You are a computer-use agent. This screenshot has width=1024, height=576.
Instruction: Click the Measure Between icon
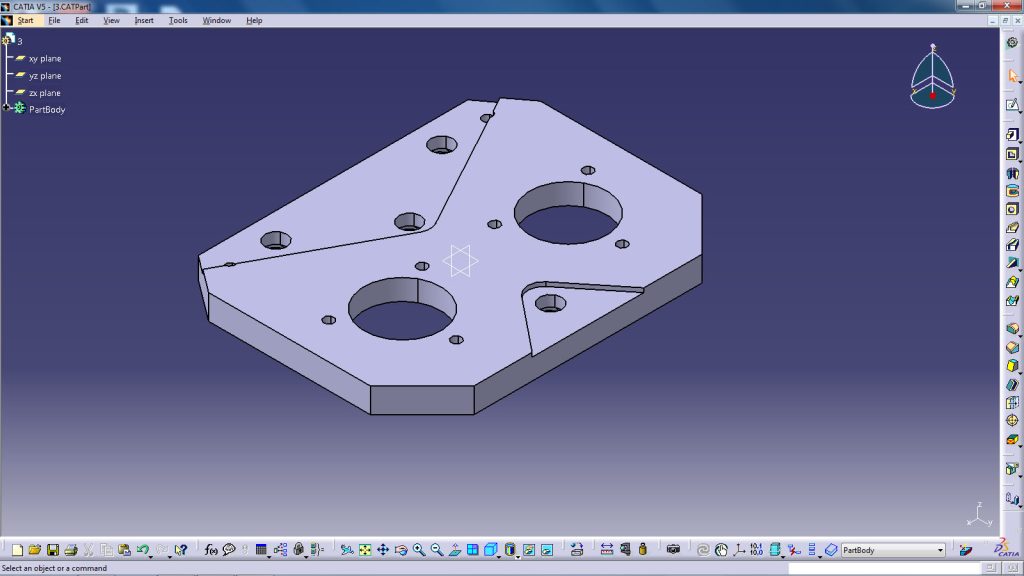click(x=607, y=550)
